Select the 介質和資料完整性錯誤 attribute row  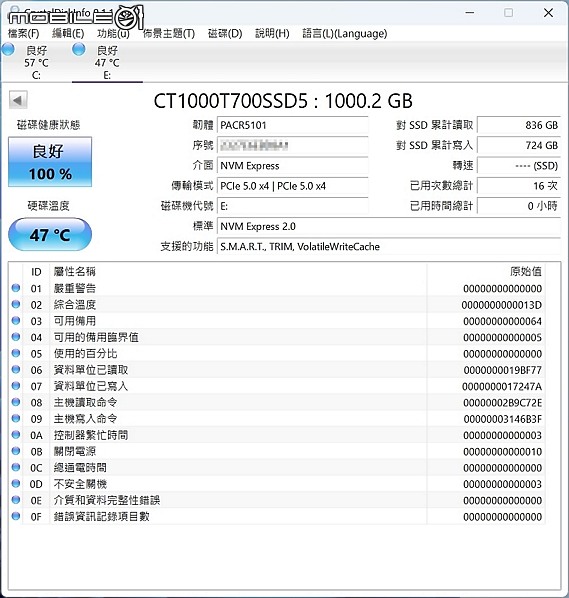pos(277,500)
